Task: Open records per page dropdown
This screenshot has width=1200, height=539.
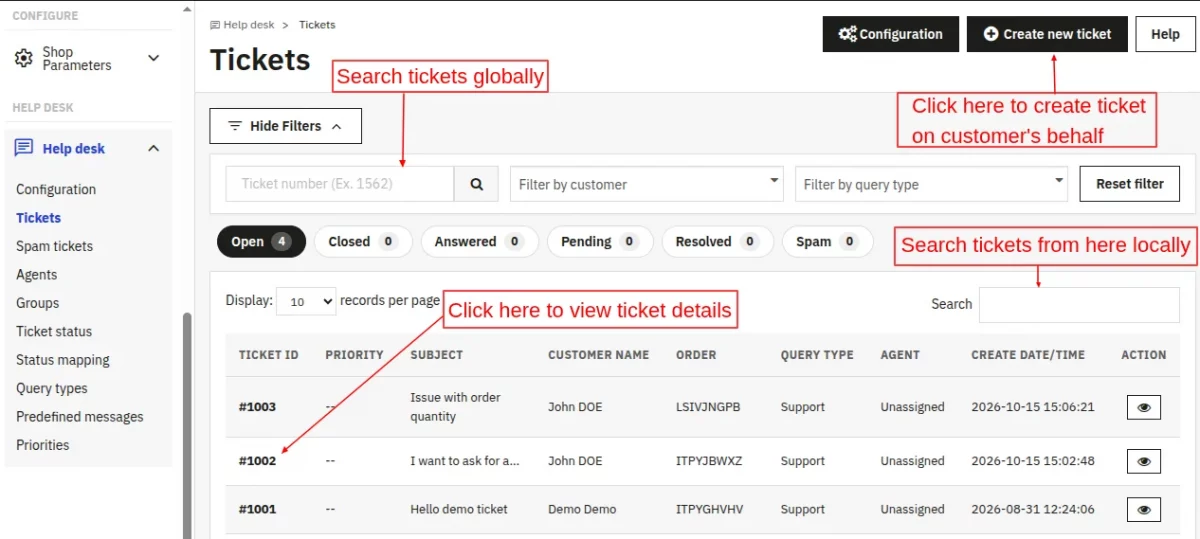Action: (x=306, y=301)
